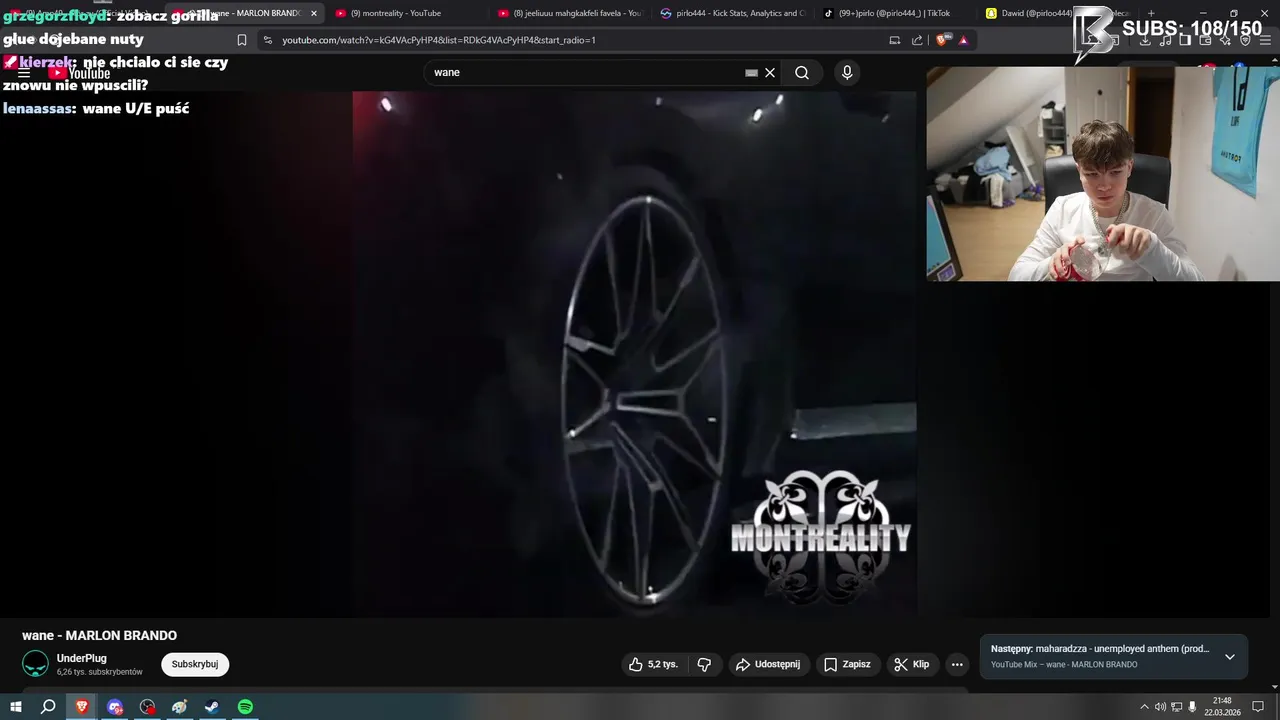Click the video player to pause
1280x720 pixels.
click(x=634, y=354)
